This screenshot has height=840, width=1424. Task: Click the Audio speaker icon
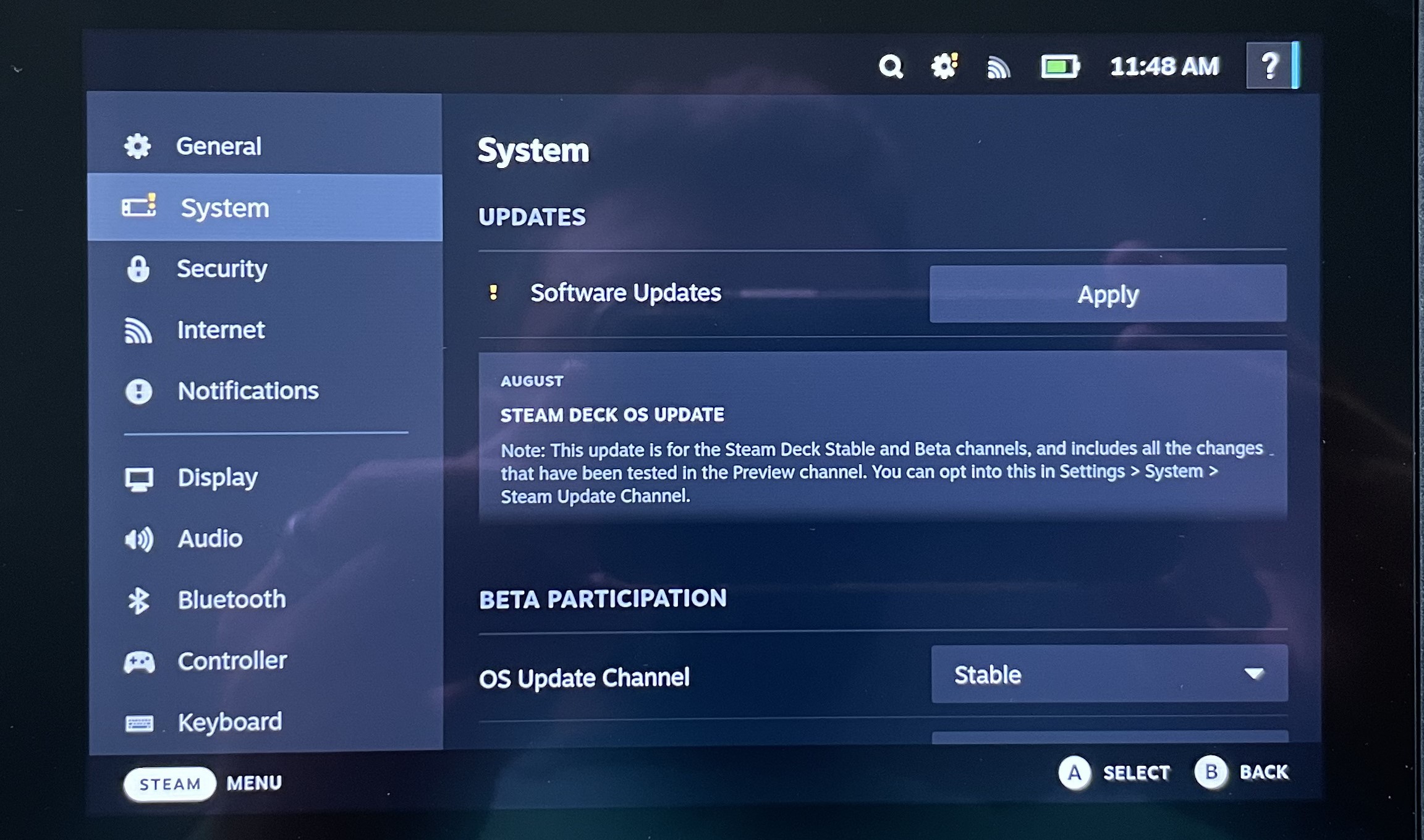139,539
